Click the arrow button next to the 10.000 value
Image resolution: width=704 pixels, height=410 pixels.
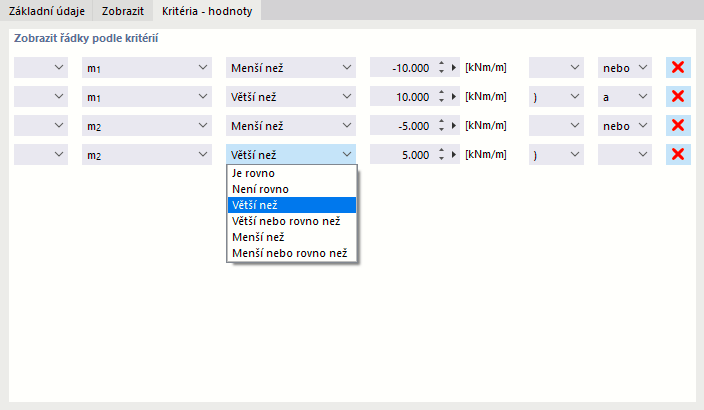pos(454,97)
